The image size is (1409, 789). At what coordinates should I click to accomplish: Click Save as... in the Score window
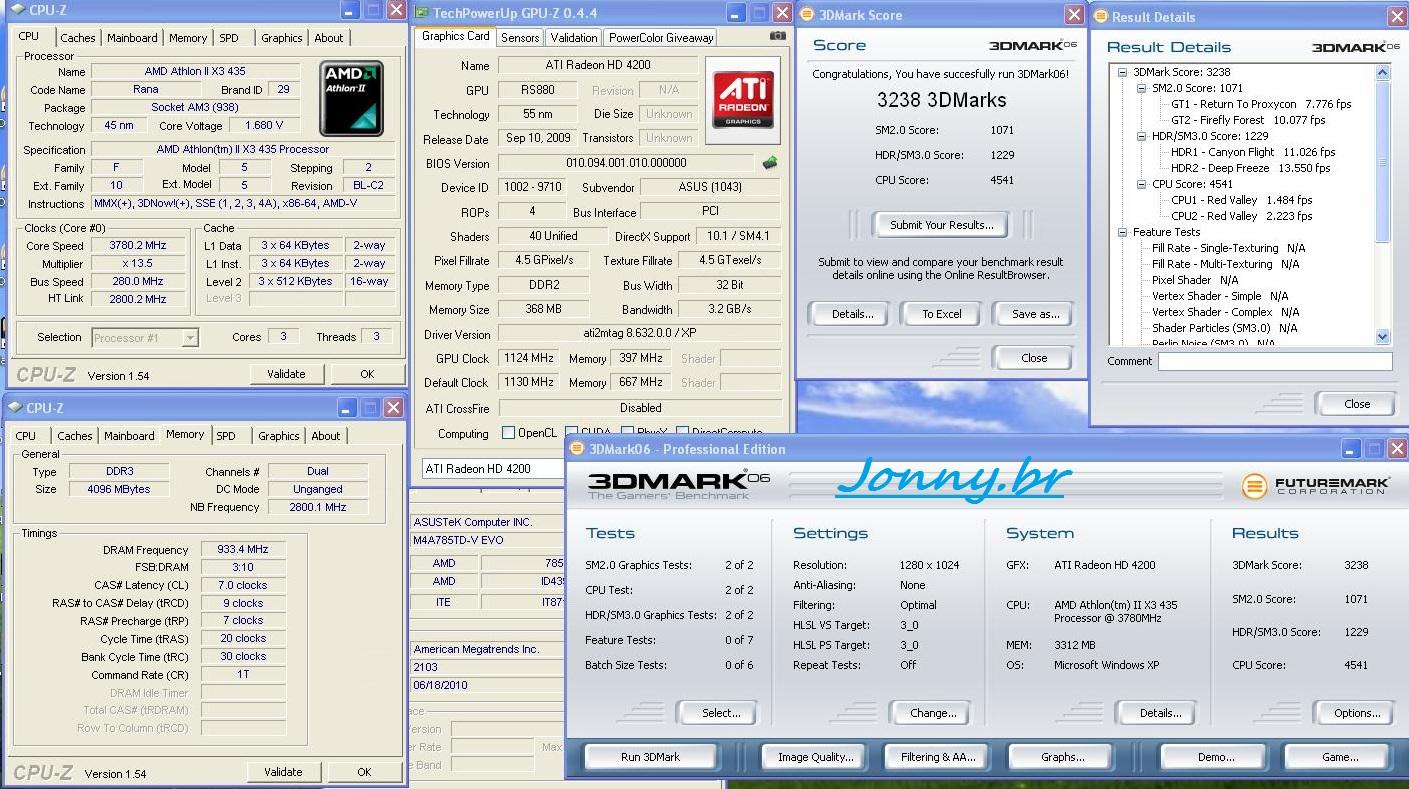pyautogui.click(x=1035, y=314)
